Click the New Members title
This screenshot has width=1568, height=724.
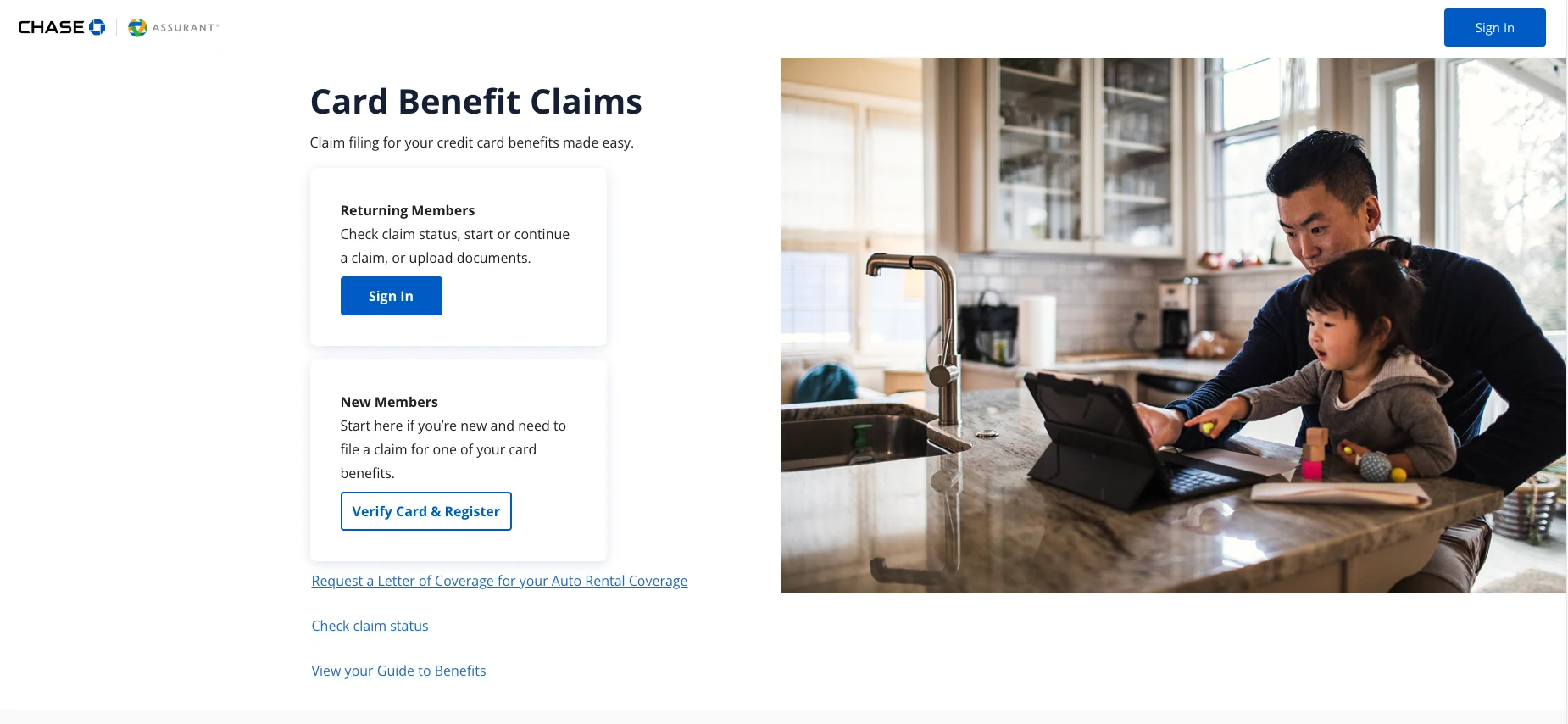click(x=389, y=402)
